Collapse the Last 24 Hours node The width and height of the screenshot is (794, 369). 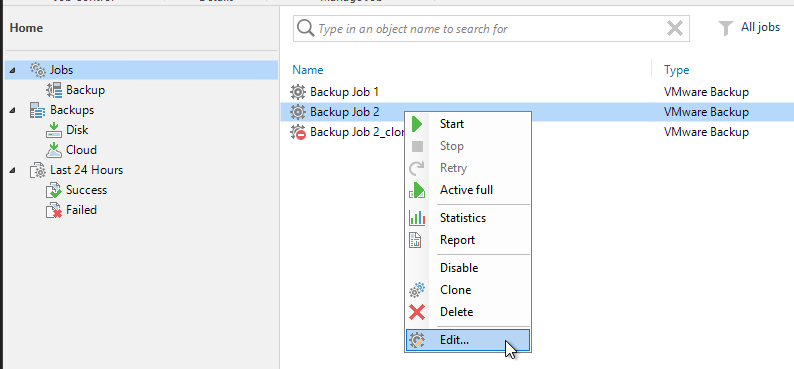[x=12, y=171]
